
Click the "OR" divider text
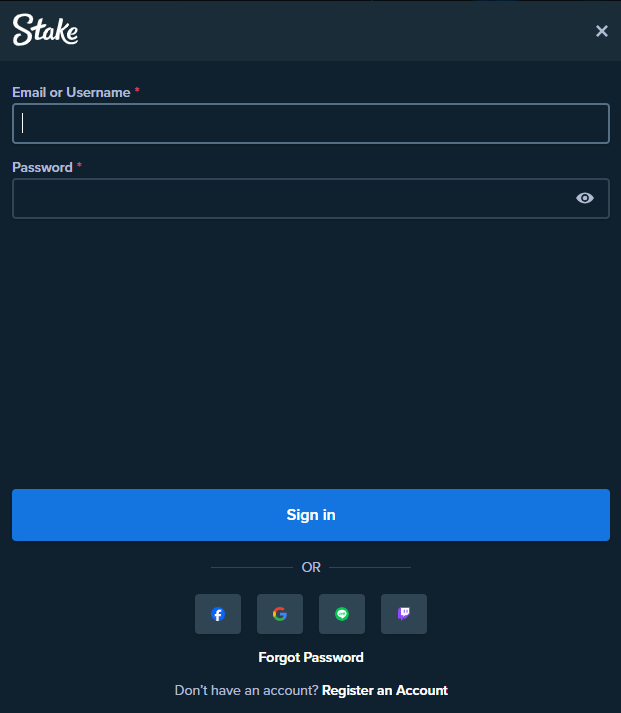click(x=311, y=568)
